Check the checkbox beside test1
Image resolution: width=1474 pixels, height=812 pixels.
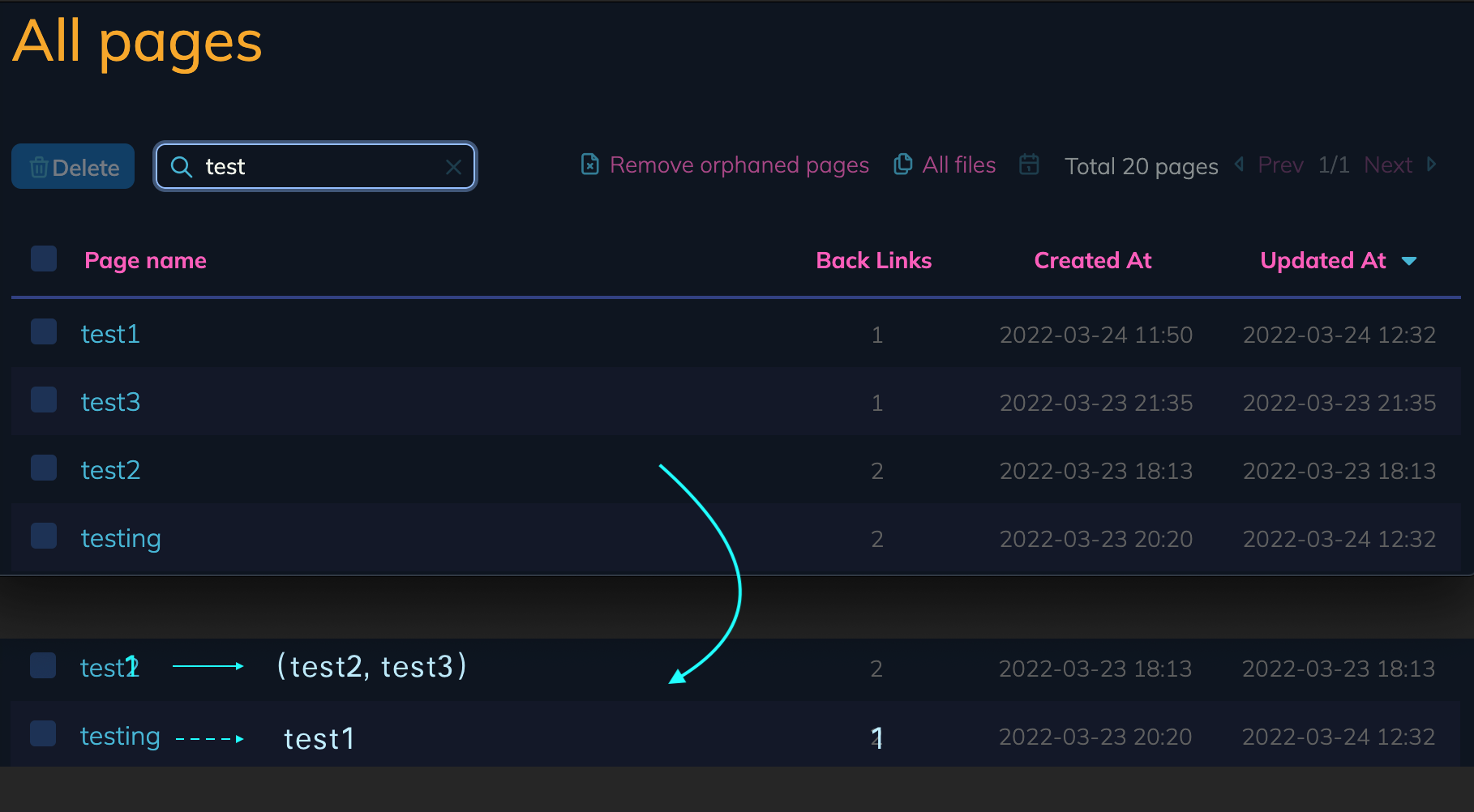(x=43, y=331)
